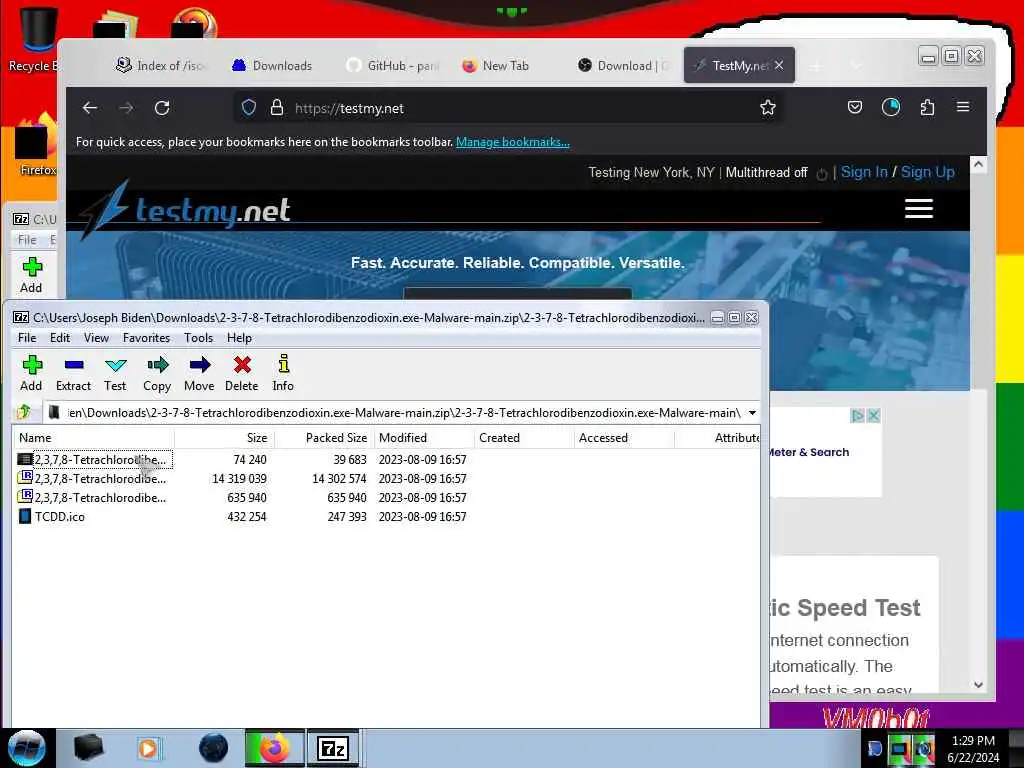
Task: Select the TCDD.ico file
Action: pos(52,517)
